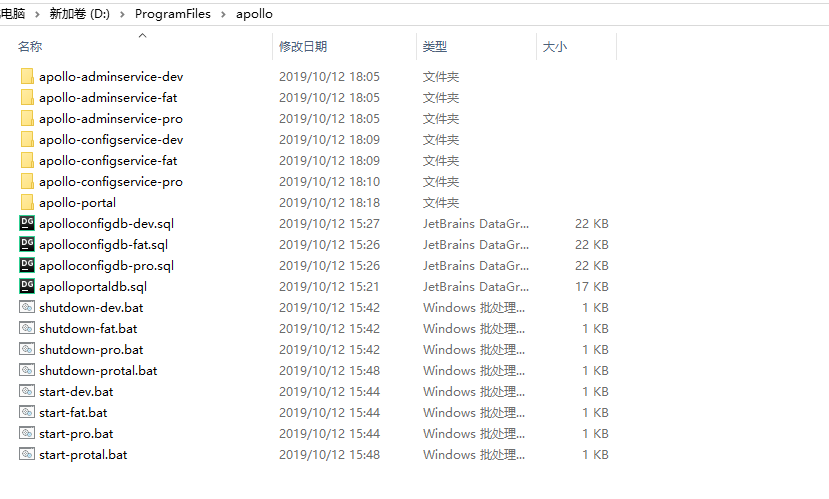829x499 pixels.
Task: Expand chevron after 新加卷 (D:) breadcrumb
Action: (122, 14)
